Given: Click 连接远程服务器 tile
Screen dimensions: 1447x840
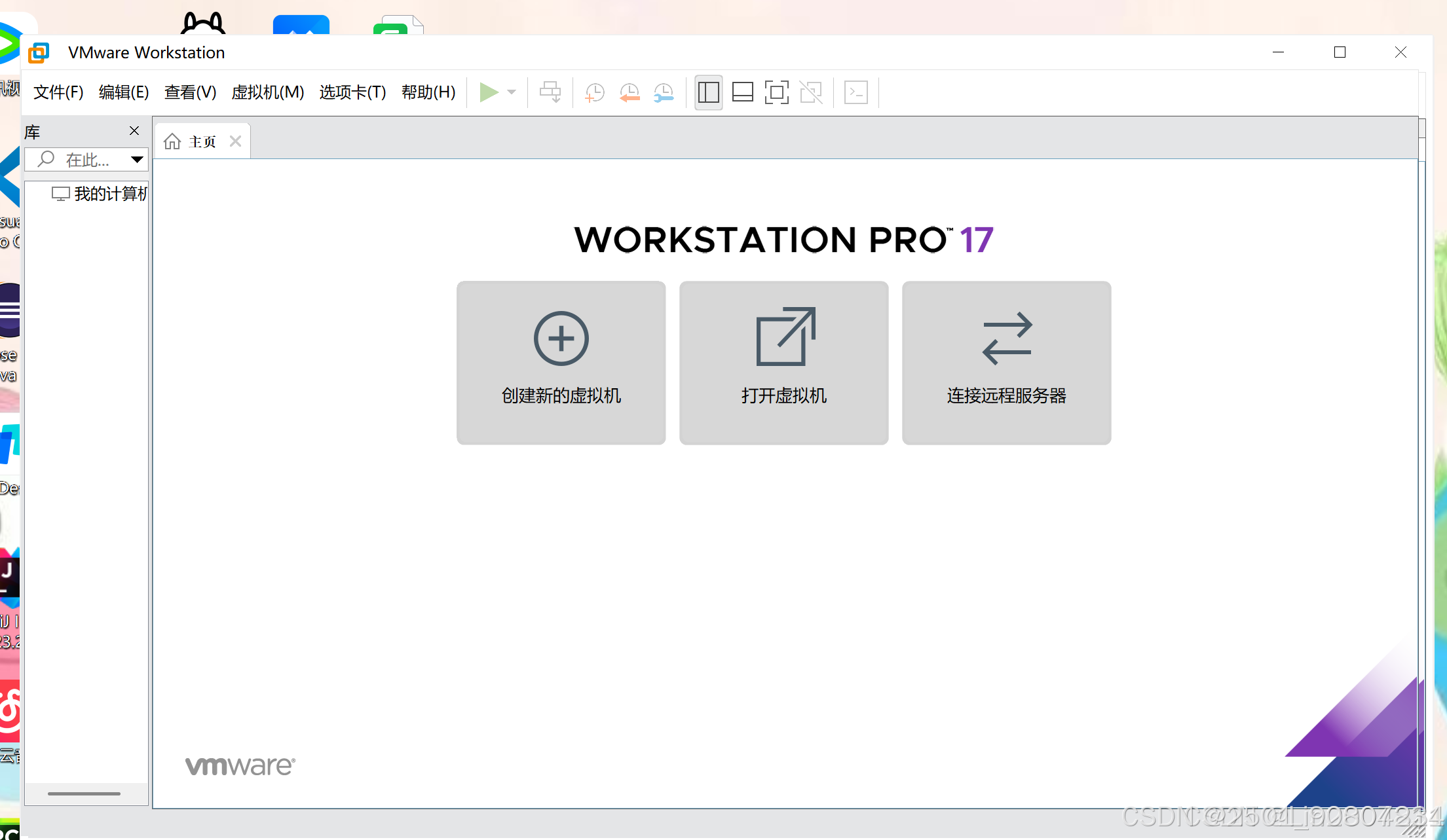Looking at the screenshot, I should (x=1006, y=363).
